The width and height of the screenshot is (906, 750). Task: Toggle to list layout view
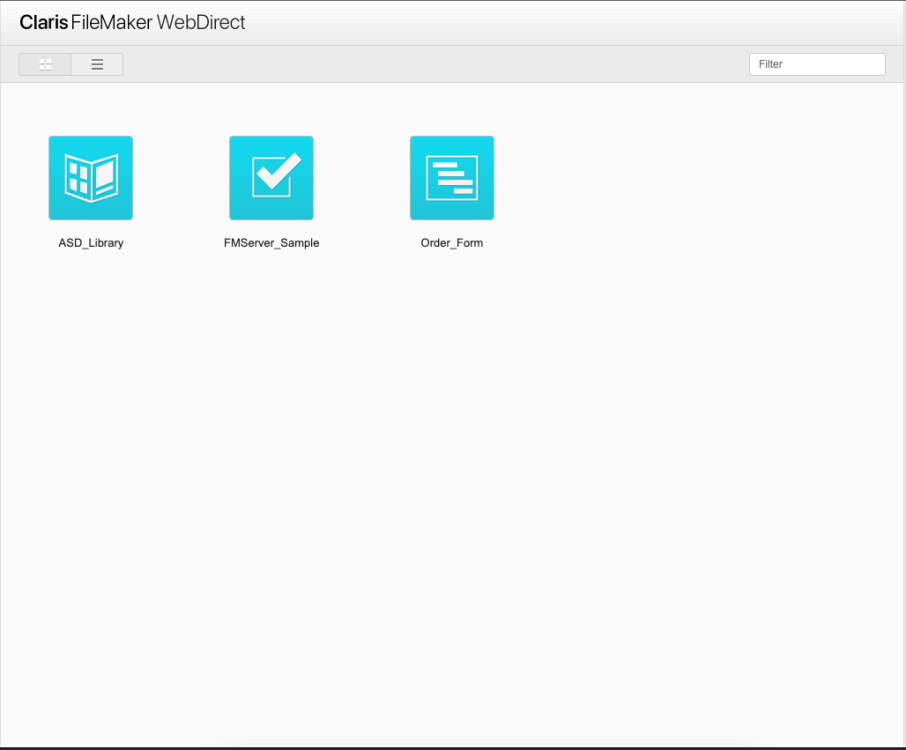[x=97, y=64]
